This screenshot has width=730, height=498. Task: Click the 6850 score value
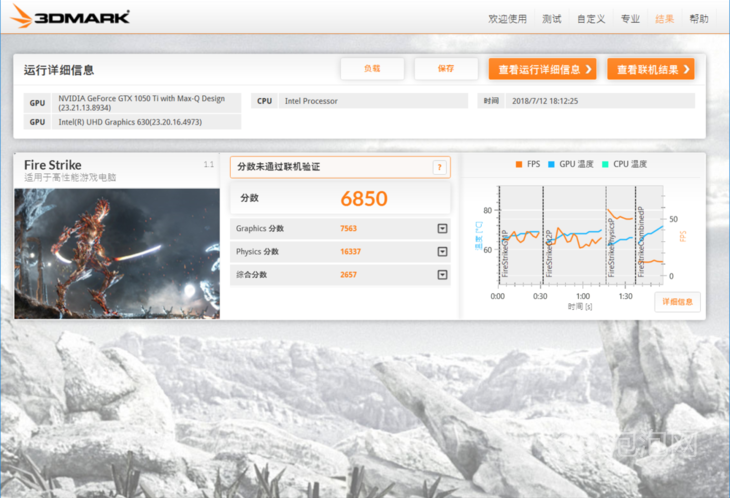coord(364,199)
